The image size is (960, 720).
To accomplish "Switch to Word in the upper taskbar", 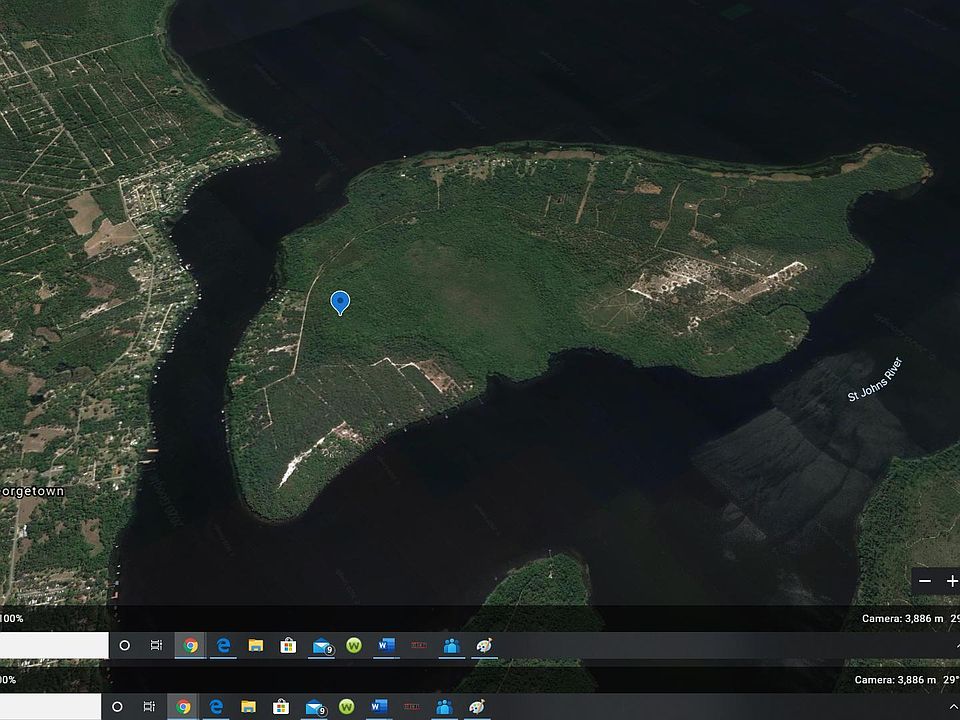I will tap(386, 646).
